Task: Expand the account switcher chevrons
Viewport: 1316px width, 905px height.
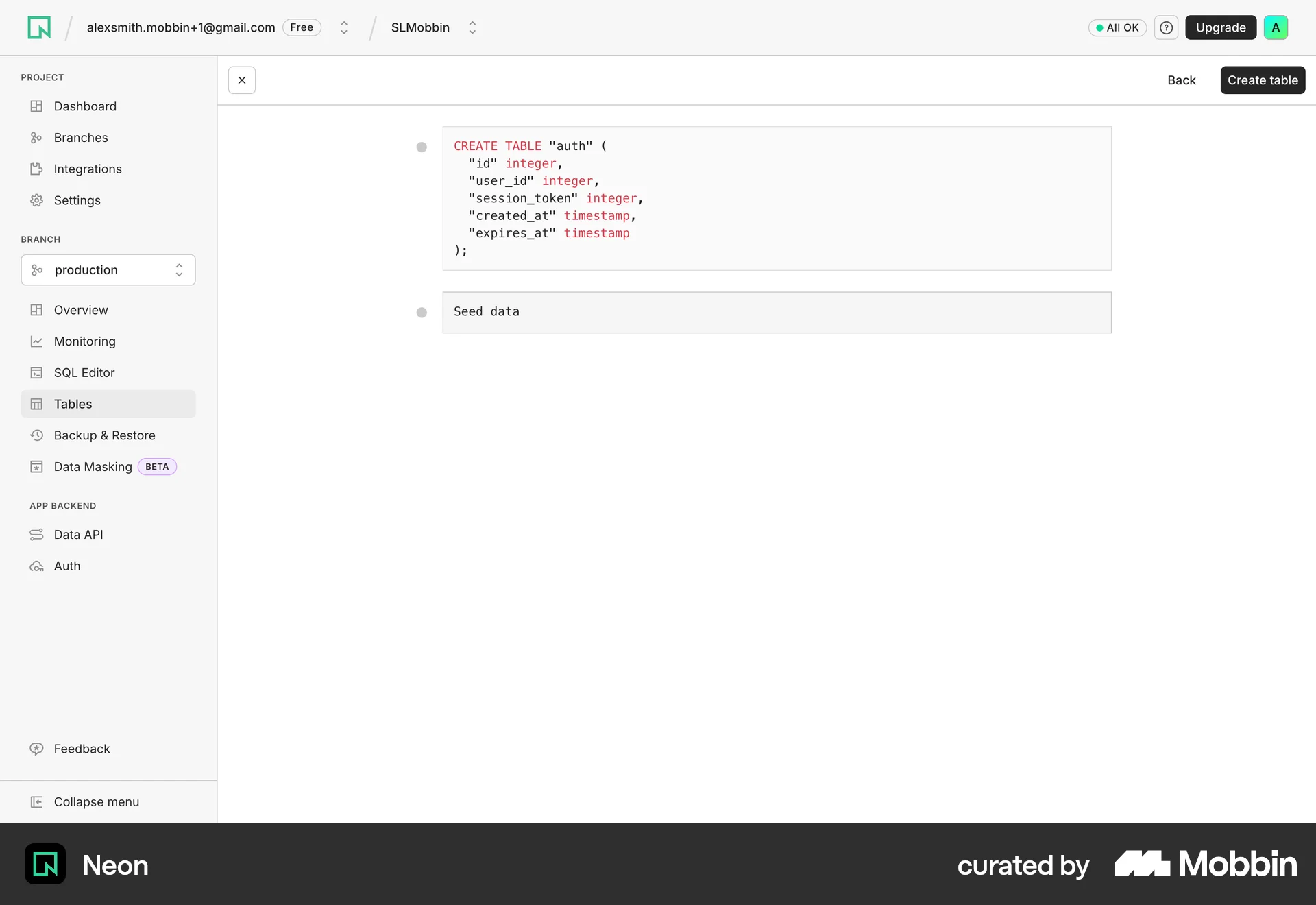Action: pos(344,27)
